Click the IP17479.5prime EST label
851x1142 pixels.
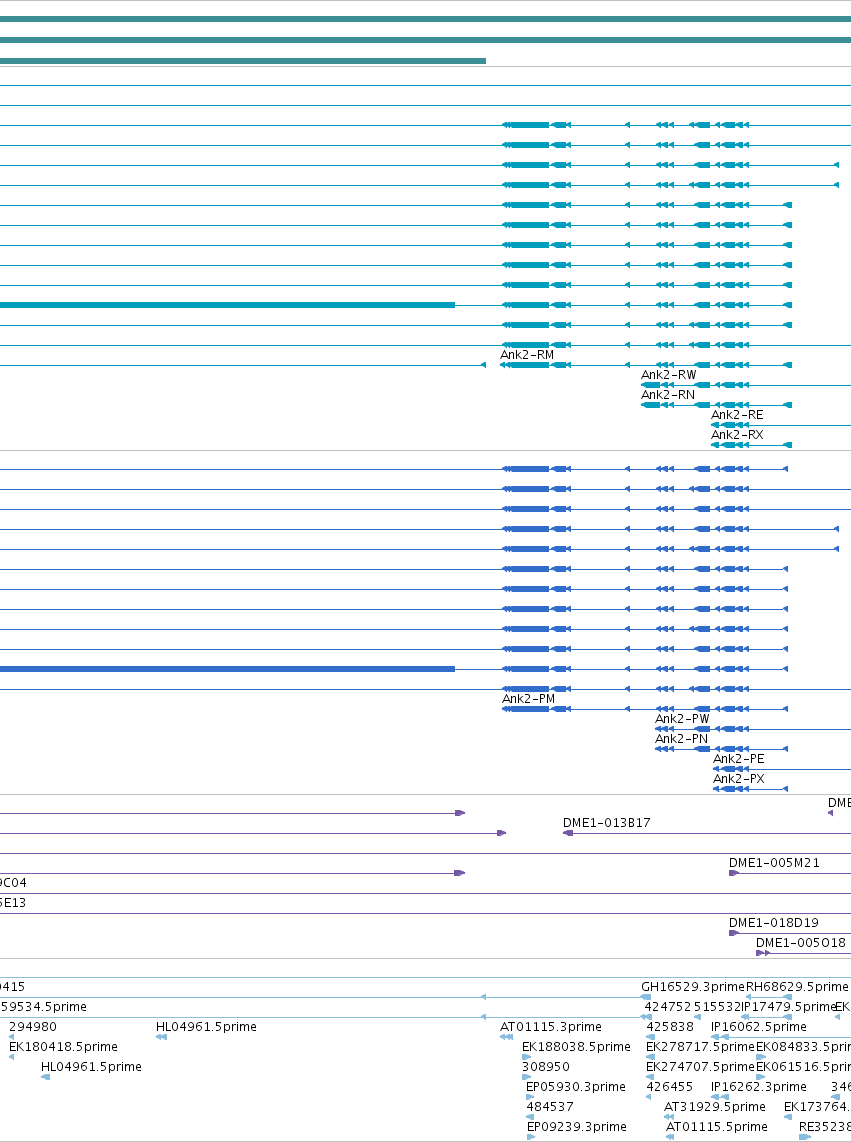point(788,1007)
